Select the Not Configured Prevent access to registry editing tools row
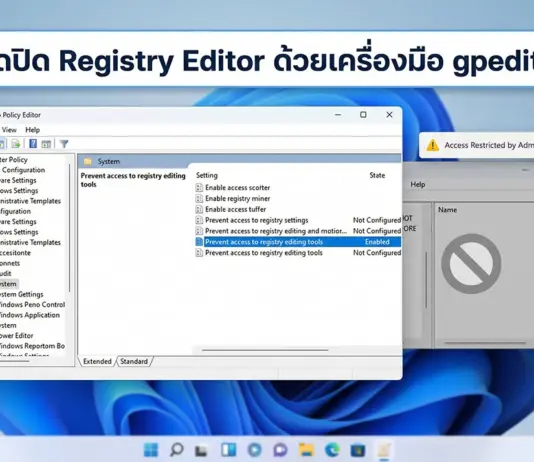The height and width of the screenshot is (462, 534). pos(298,253)
